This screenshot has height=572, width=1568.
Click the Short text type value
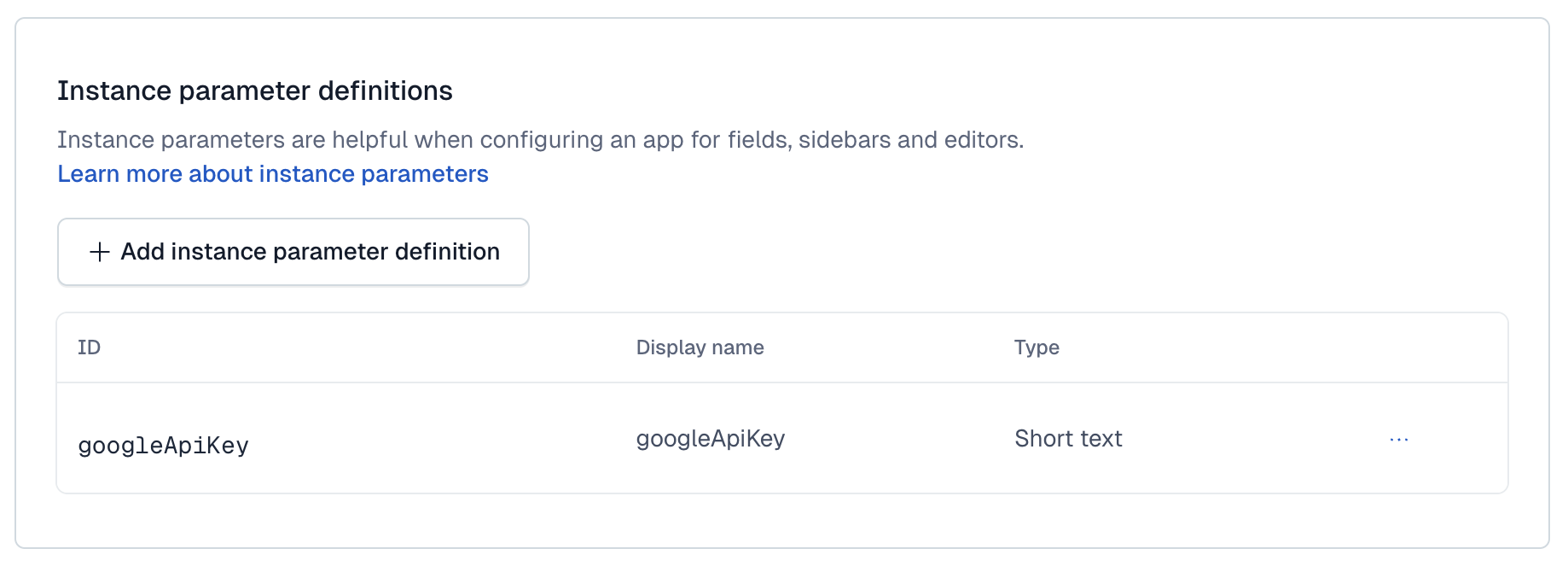tap(1068, 439)
